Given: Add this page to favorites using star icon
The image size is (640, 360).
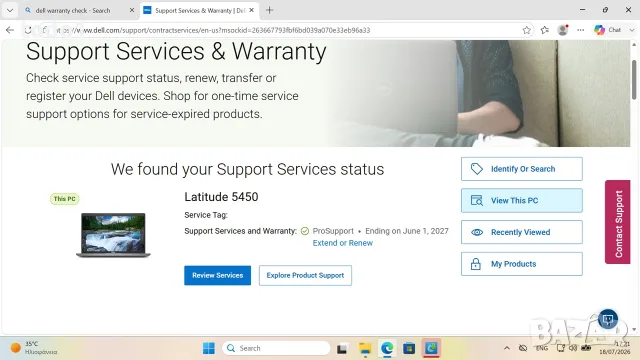Looking at the screenshot, I should click(x=527, y=30).
